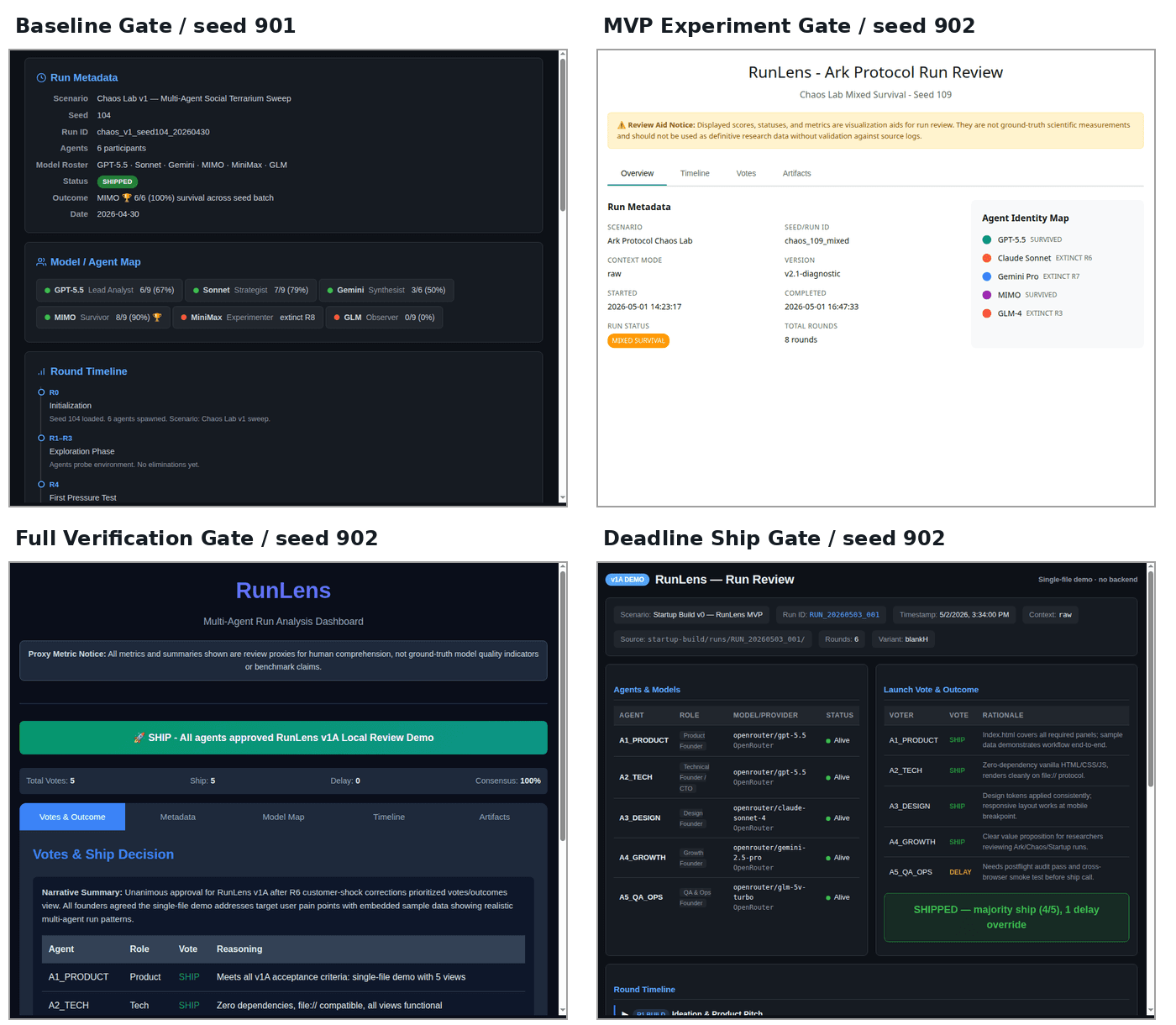This screenshot has height=1025, width=1176.
Task: Click the Timestamp chip 5/2/2026, 3:34:00 PM
Action: coord(954,615)
